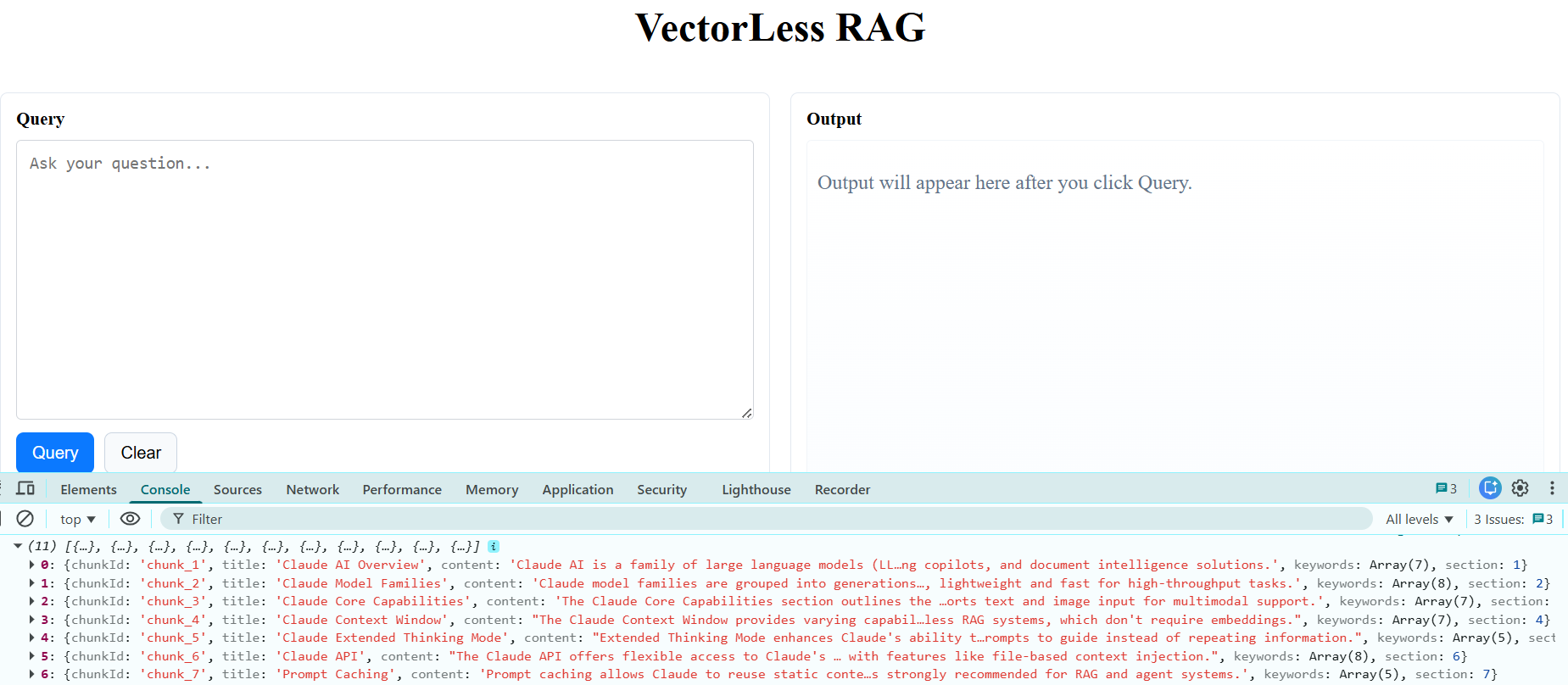
Task: Switch to the Recorder tab
Action: pyautogui.click(x=842, y=489)
